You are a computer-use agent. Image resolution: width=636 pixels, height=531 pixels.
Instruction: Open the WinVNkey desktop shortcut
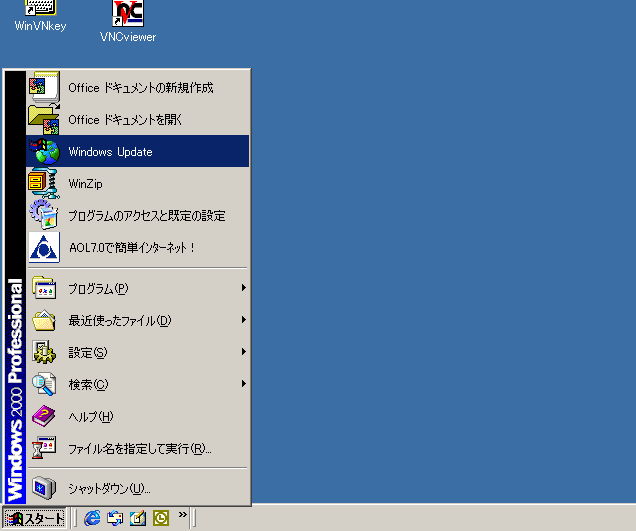point(40,16)
